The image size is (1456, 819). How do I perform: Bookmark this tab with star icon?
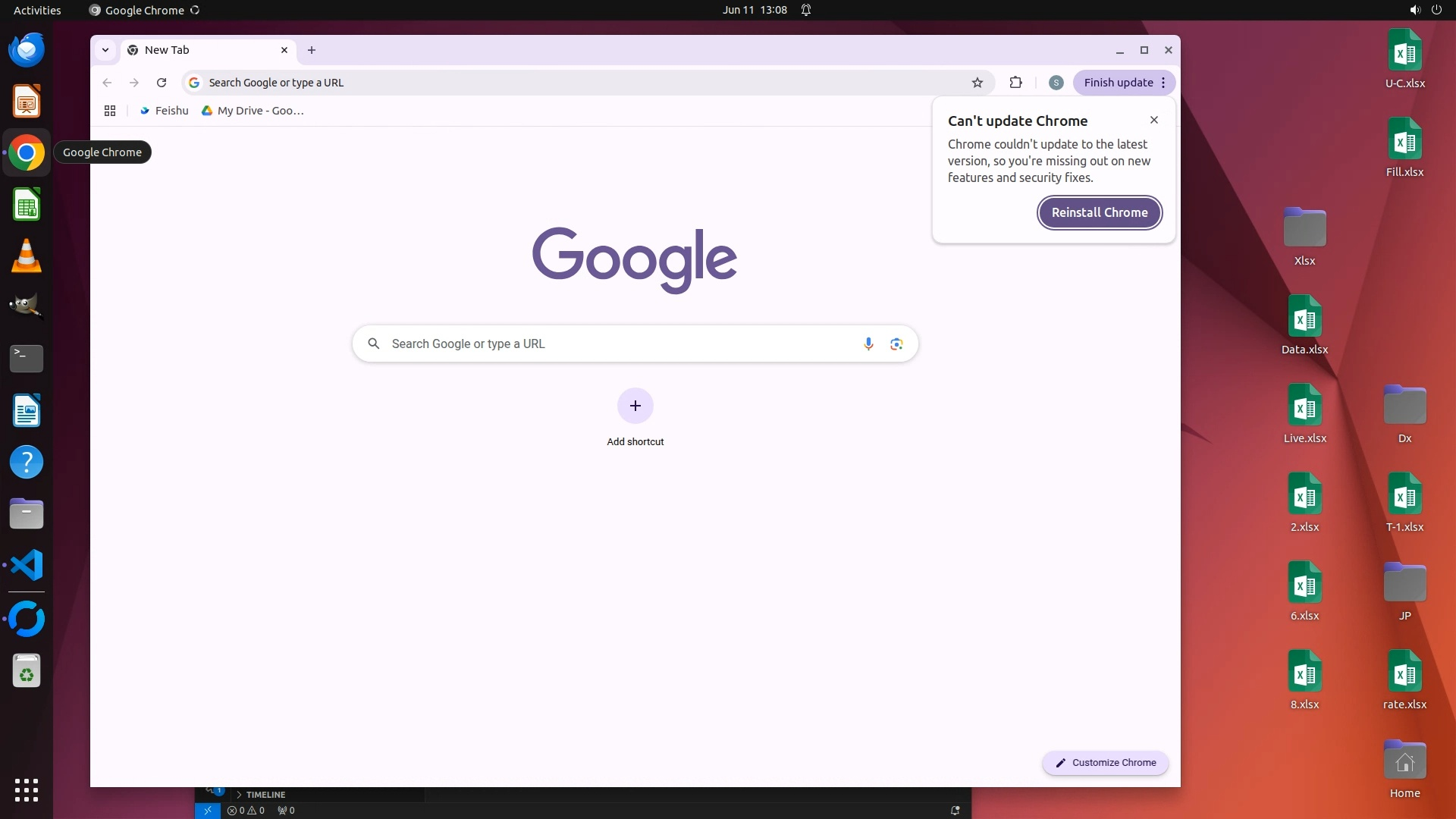pyautogui.click(x=977, y=83)
